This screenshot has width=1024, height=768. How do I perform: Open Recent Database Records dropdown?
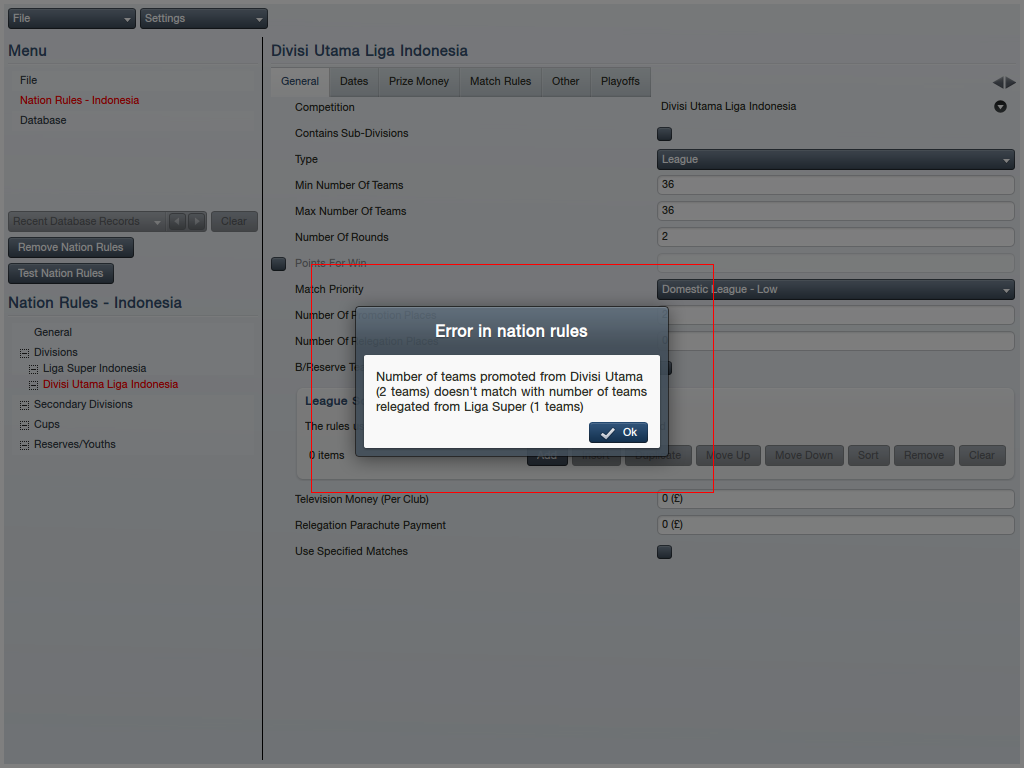pyautogui.click(x=87, y=221)
